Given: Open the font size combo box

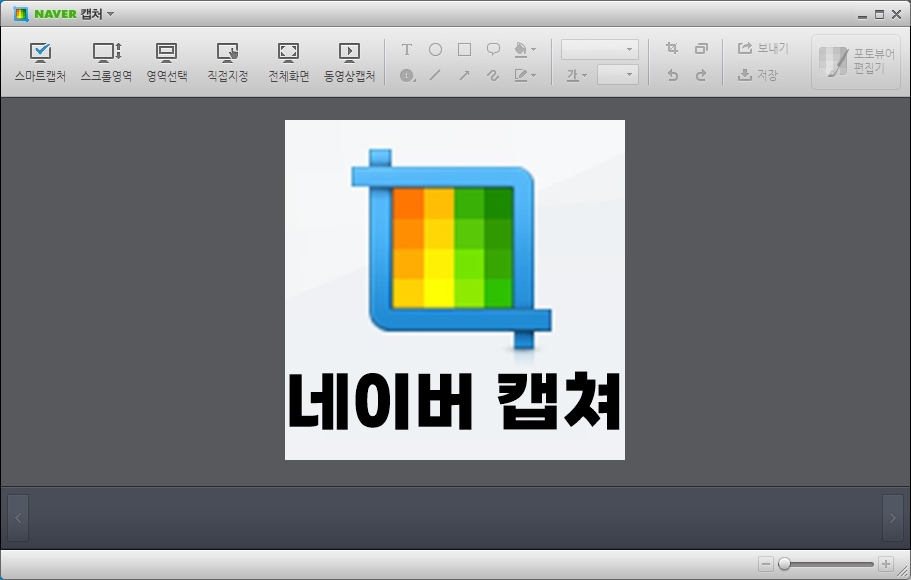Looking at the screenshot, I should click(618, 75).
